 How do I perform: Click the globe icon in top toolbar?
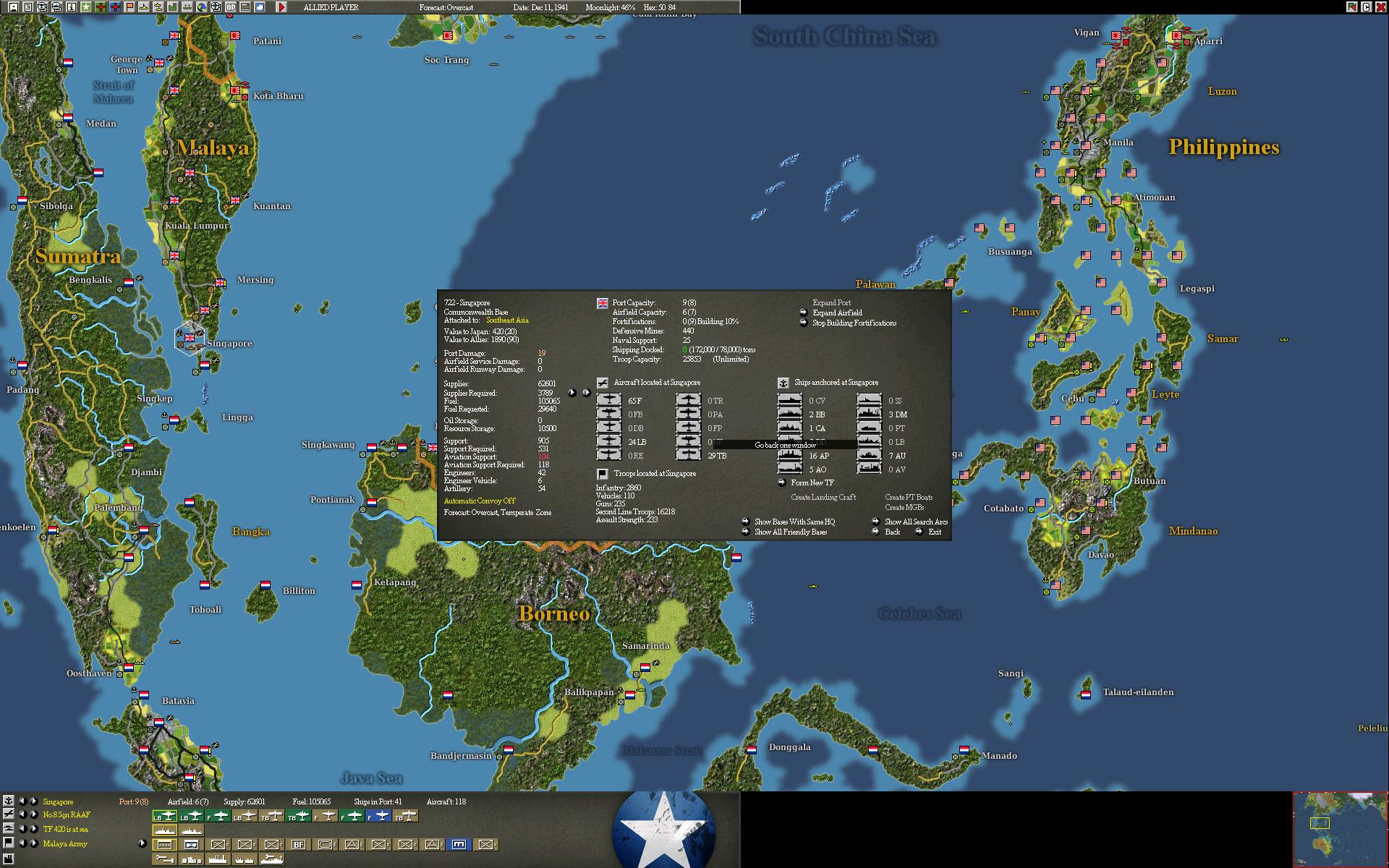coord(202,7)
